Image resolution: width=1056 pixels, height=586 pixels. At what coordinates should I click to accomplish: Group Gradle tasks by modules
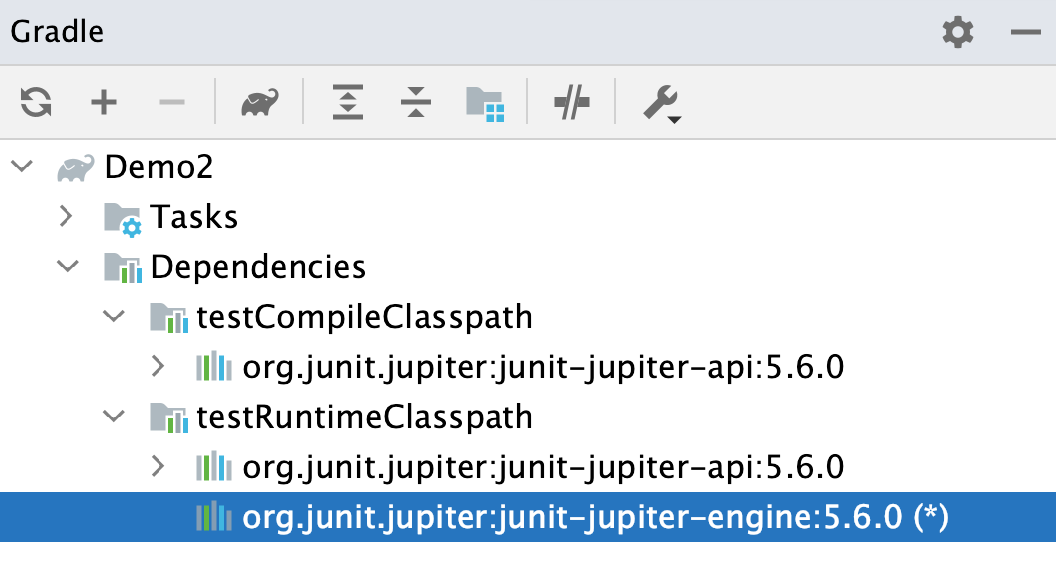490,102
